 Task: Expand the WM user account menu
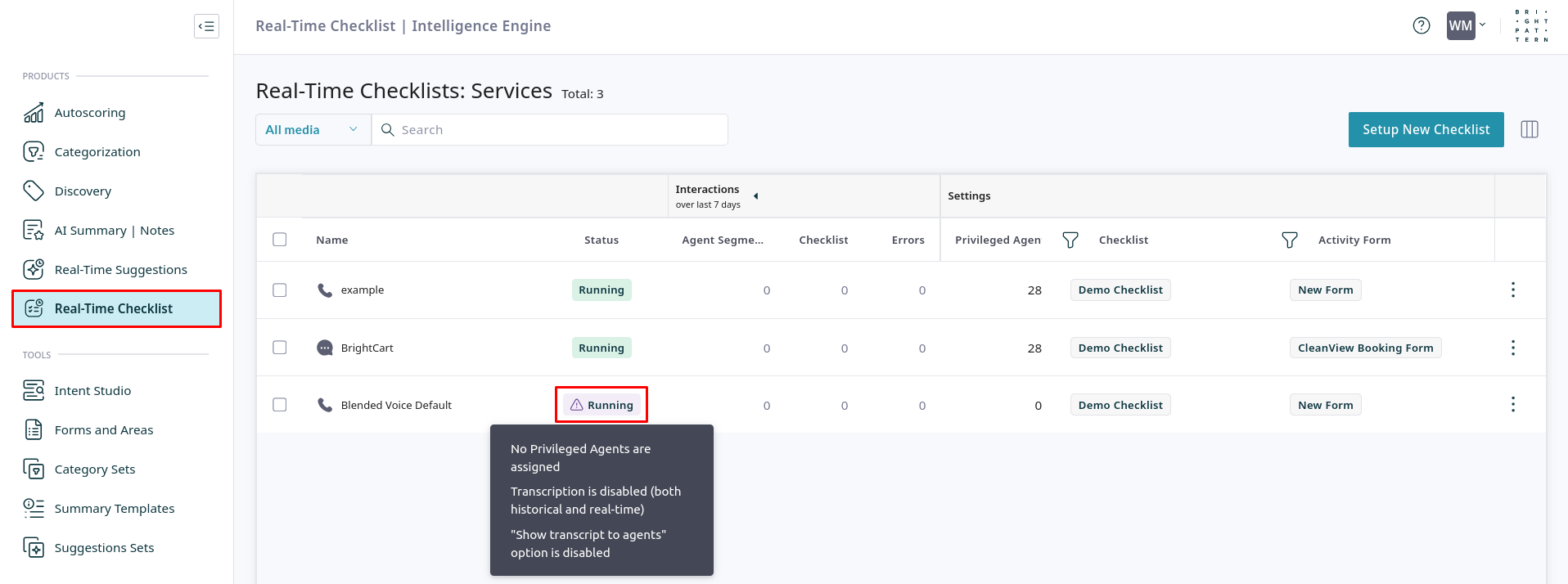pyautogui.click(x=1466, y=26)
